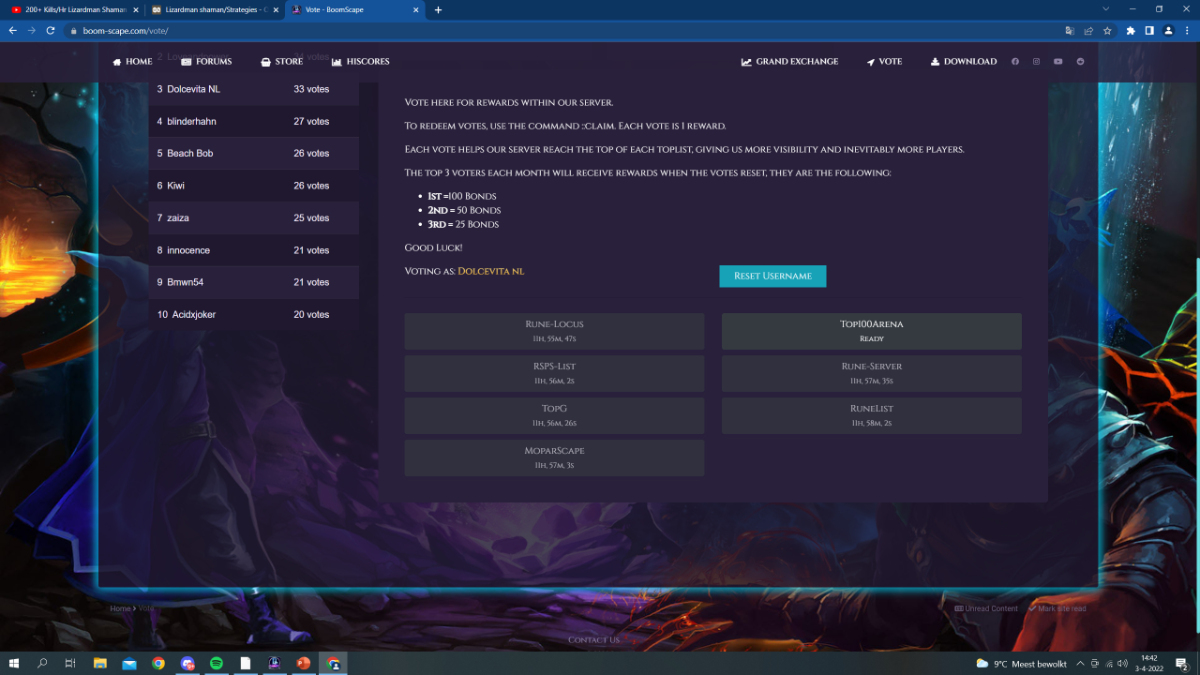Screen dimensions: 1200x675
Task: Click the zaiza leaderboard row
Action: coord(254,218)
